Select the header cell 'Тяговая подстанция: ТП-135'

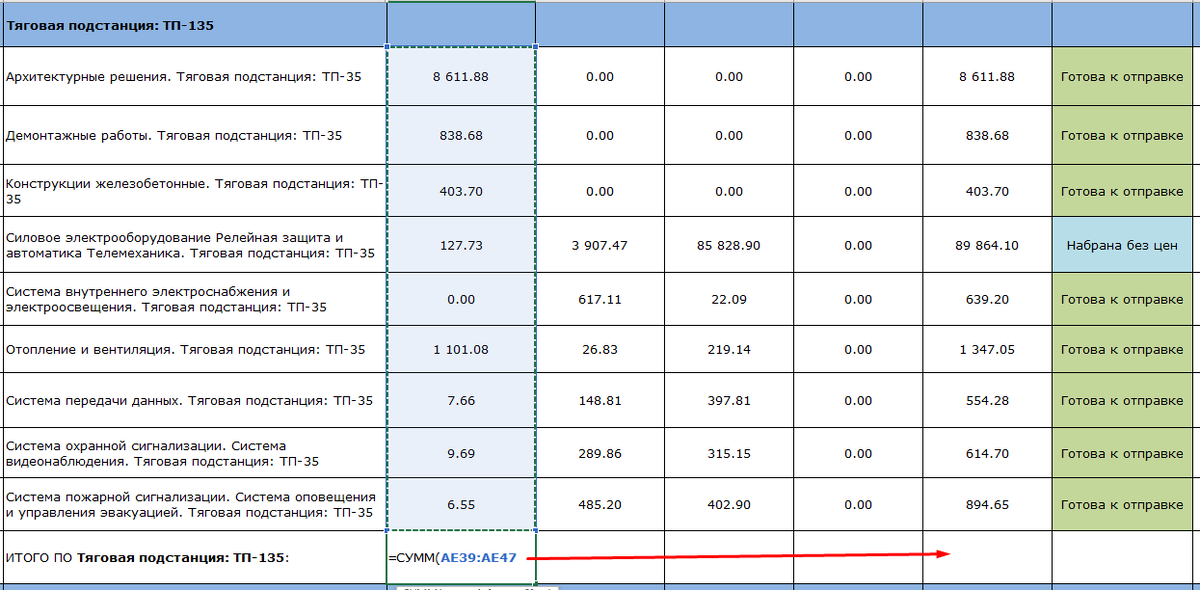(193, 24)
